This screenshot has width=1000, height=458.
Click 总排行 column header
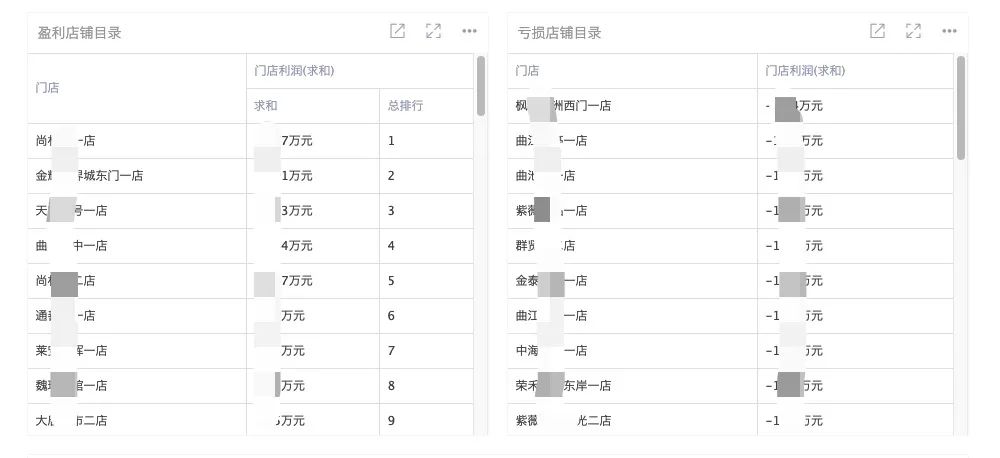pos(405,105)
